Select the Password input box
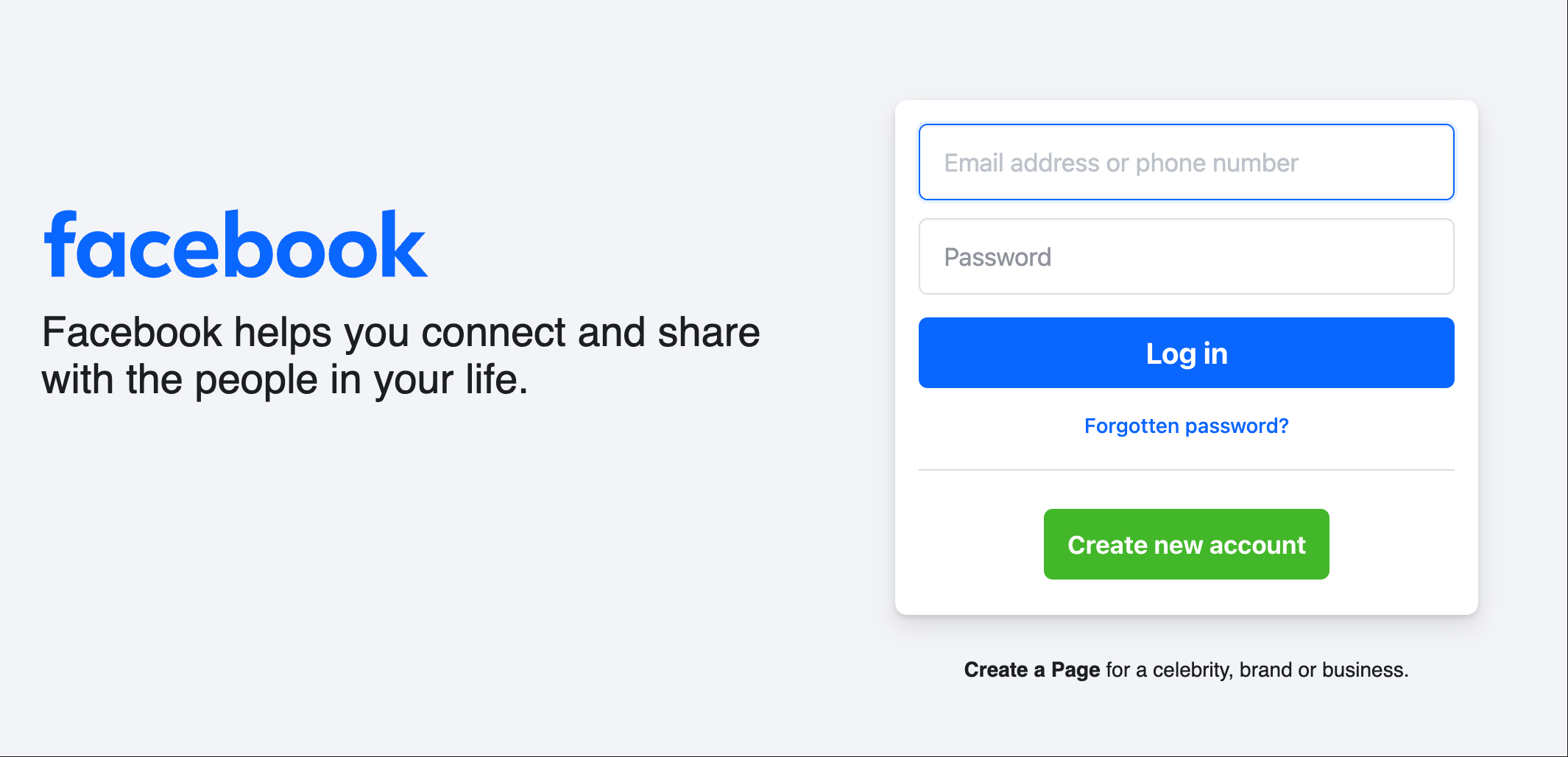 tap(1186, 256)
